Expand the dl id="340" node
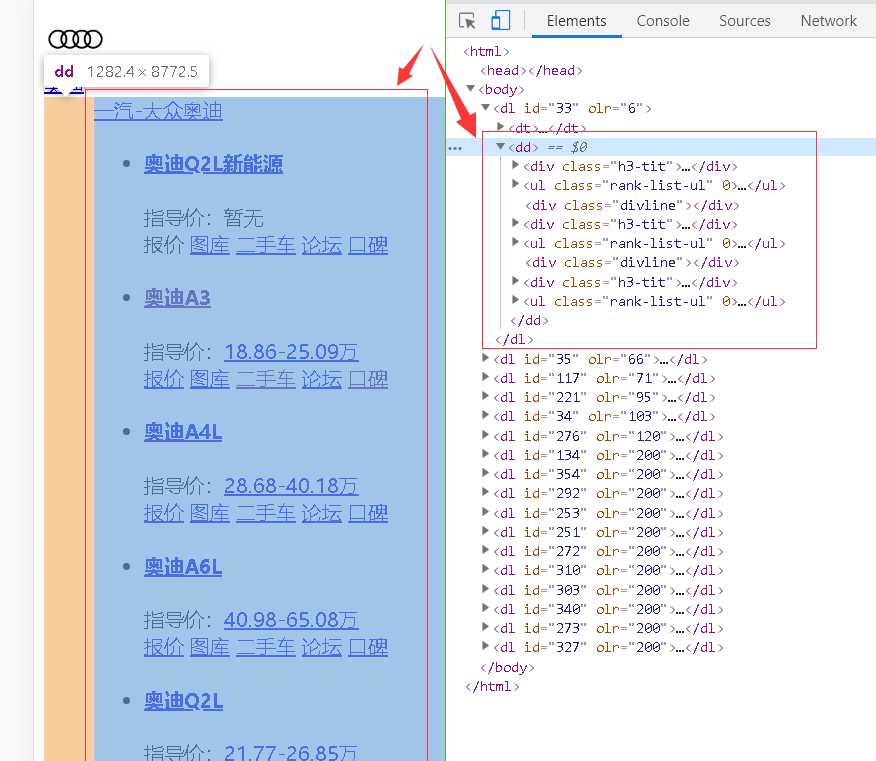The width and height of the screenshot is (876, 761). [485, 608]
